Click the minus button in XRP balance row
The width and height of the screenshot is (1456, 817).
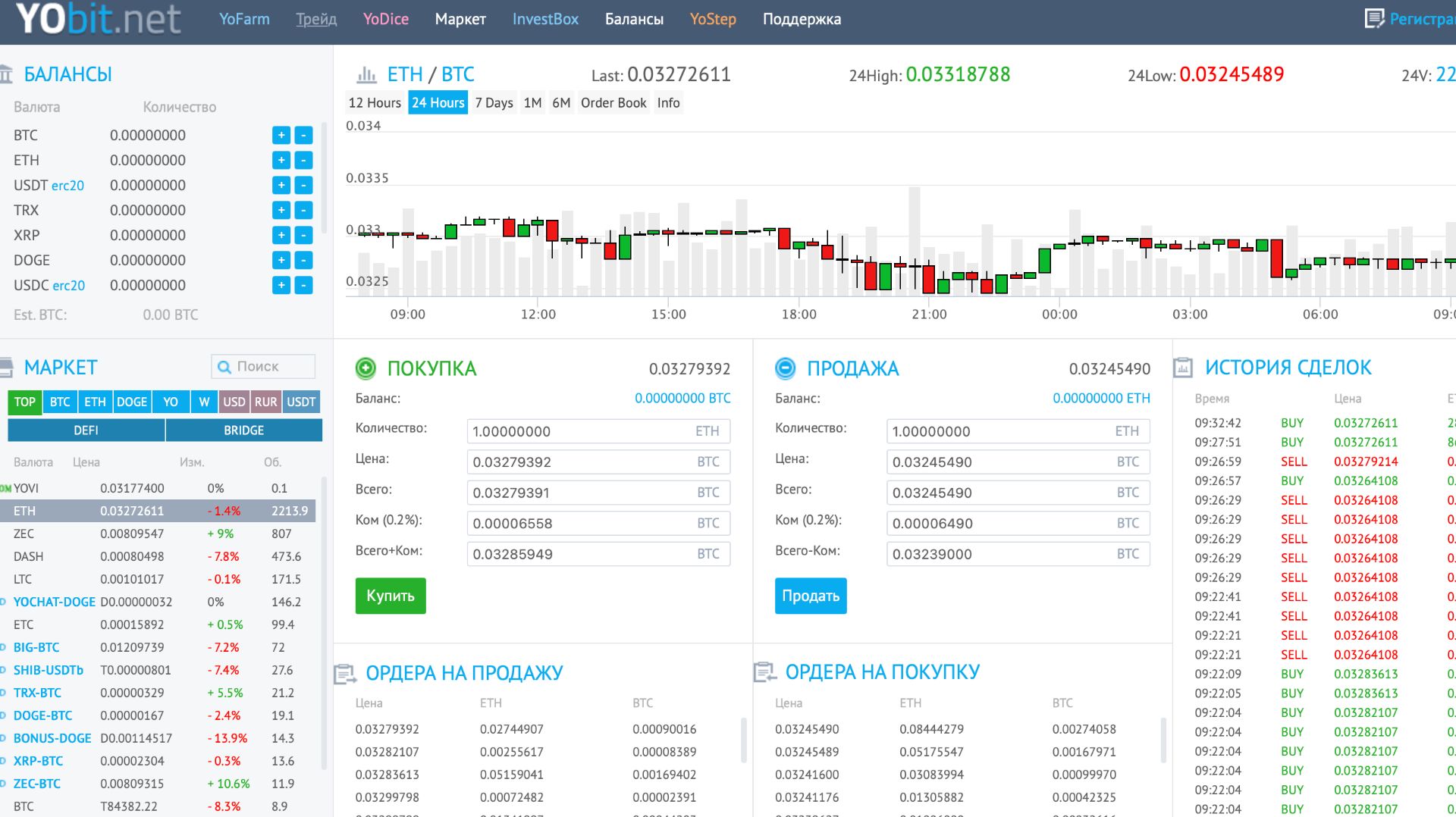pos(303,235)
